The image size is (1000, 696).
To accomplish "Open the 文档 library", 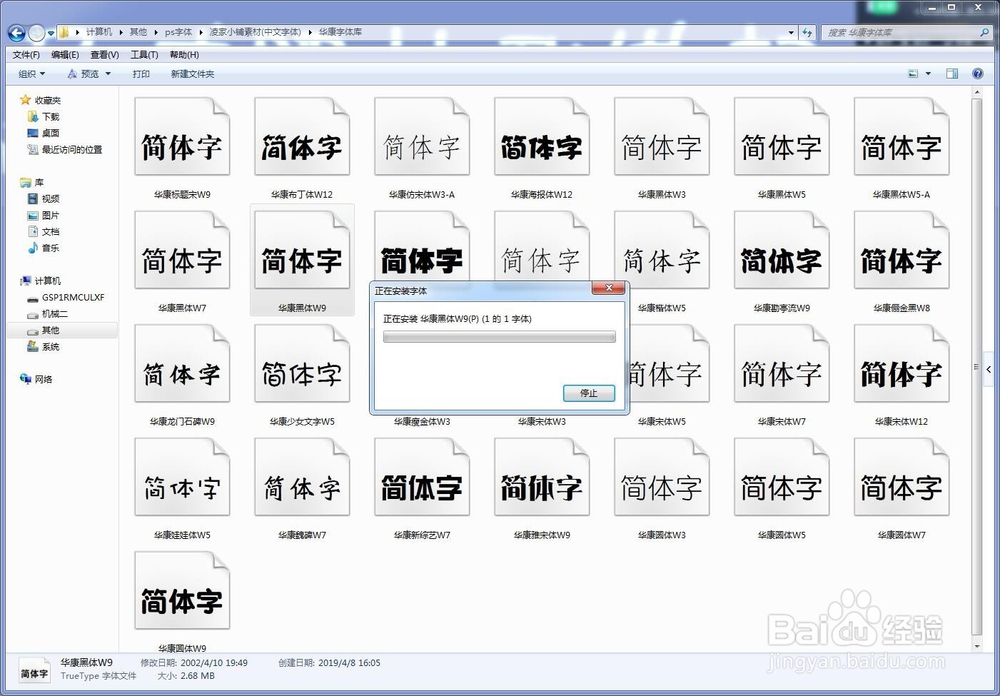I will pyautogui.click(x=50, y=232).
